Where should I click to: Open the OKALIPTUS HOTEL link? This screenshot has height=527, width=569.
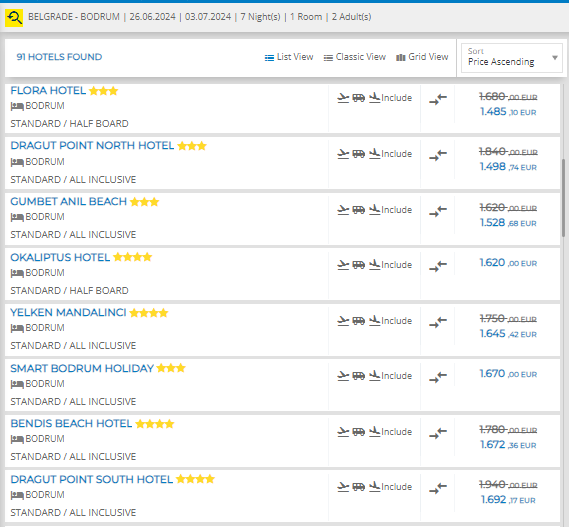click(x=60, y=257)
